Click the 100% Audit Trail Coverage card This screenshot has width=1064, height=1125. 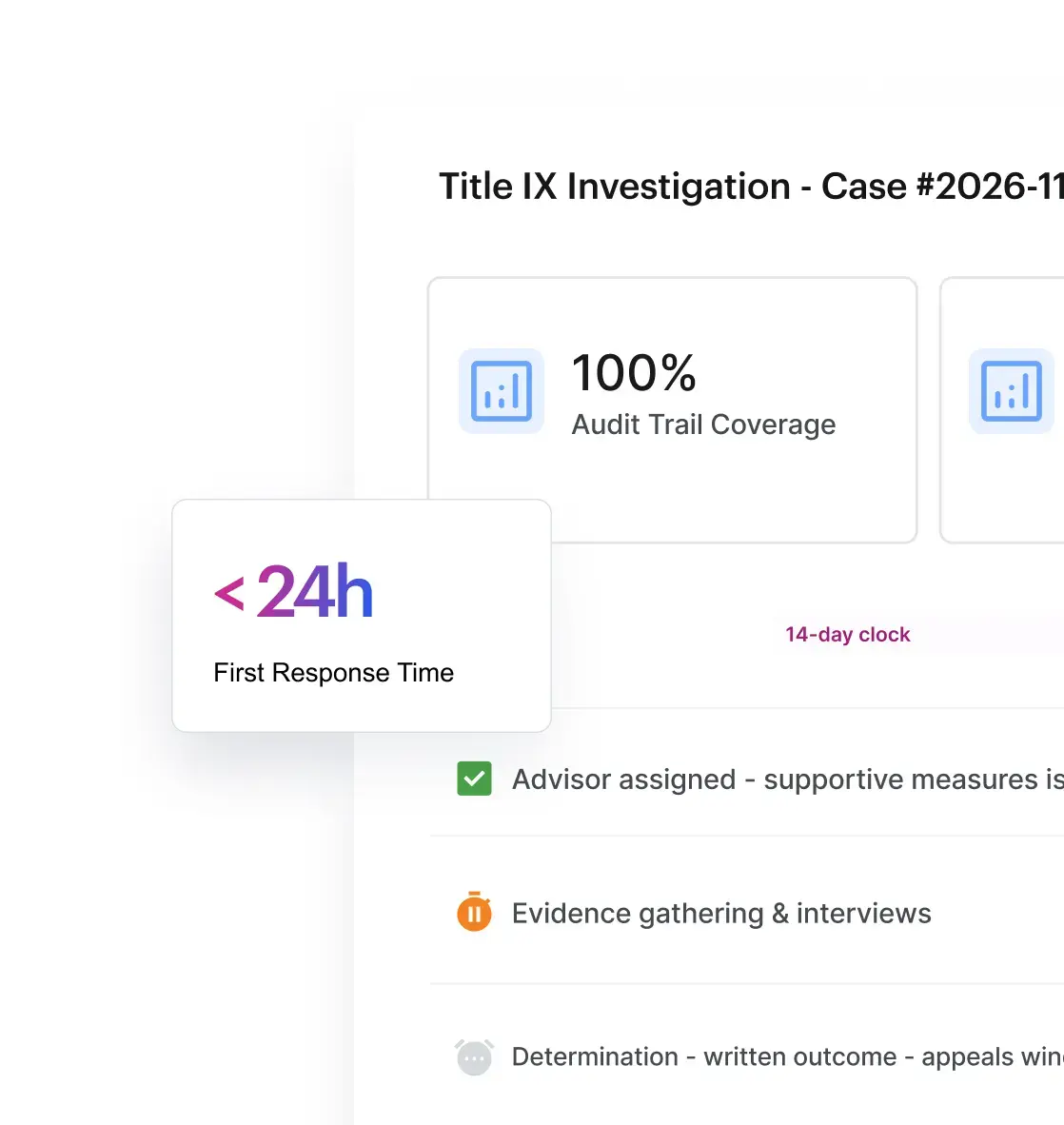(672, 409)
